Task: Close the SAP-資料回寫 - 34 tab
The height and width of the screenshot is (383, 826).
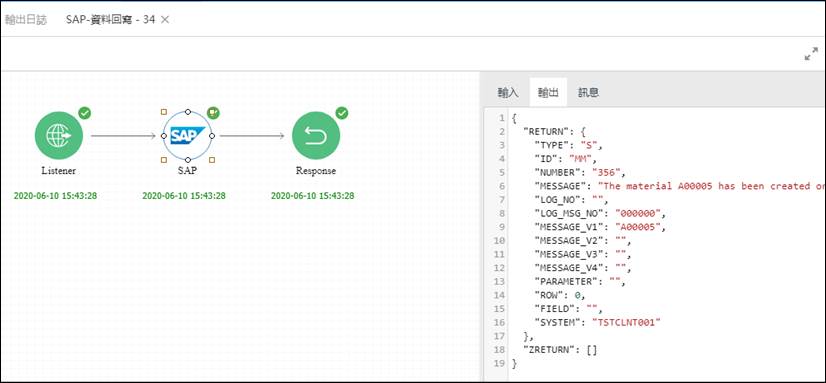Action: [164, 19]
